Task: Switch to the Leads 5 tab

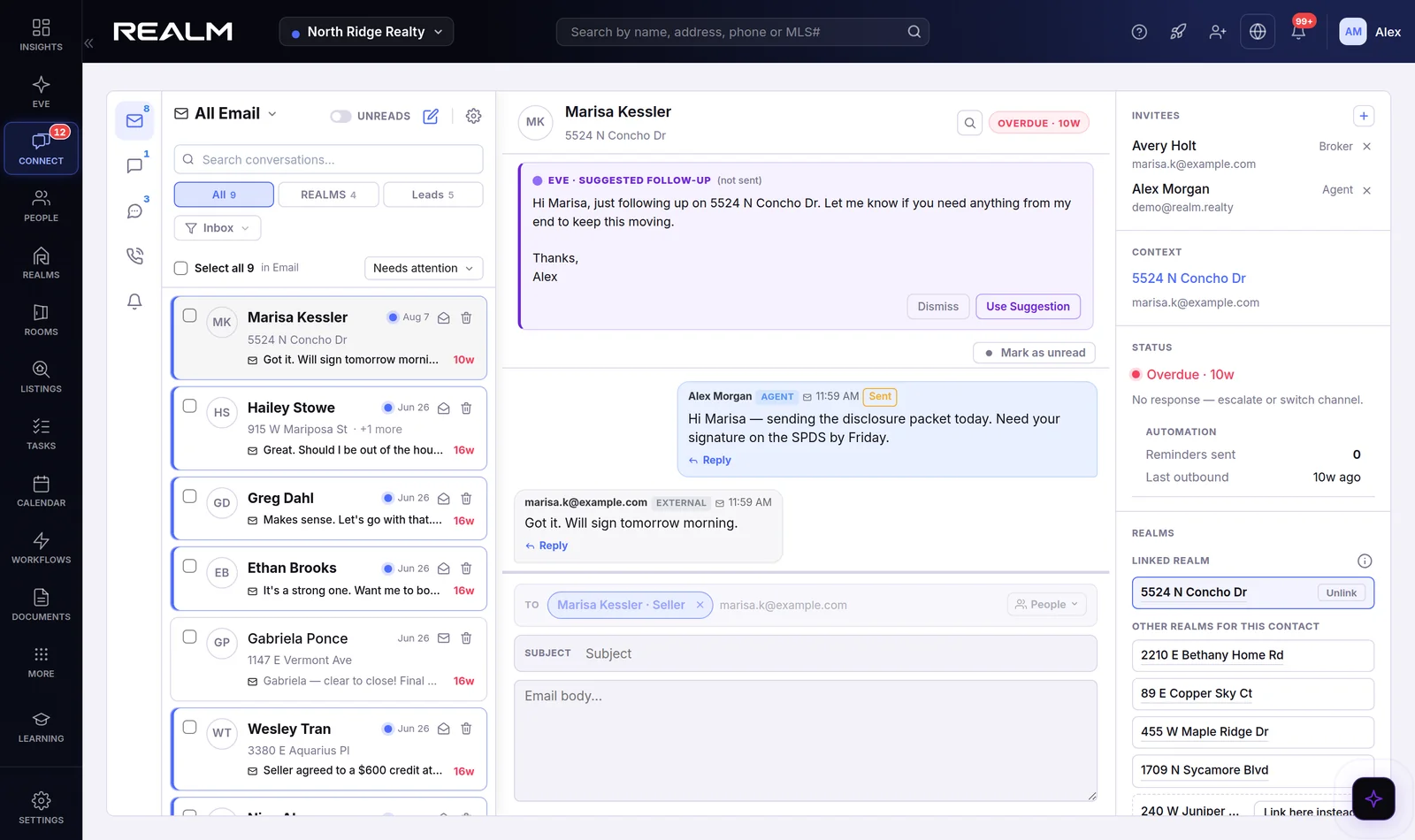Action: click(432, 195)
